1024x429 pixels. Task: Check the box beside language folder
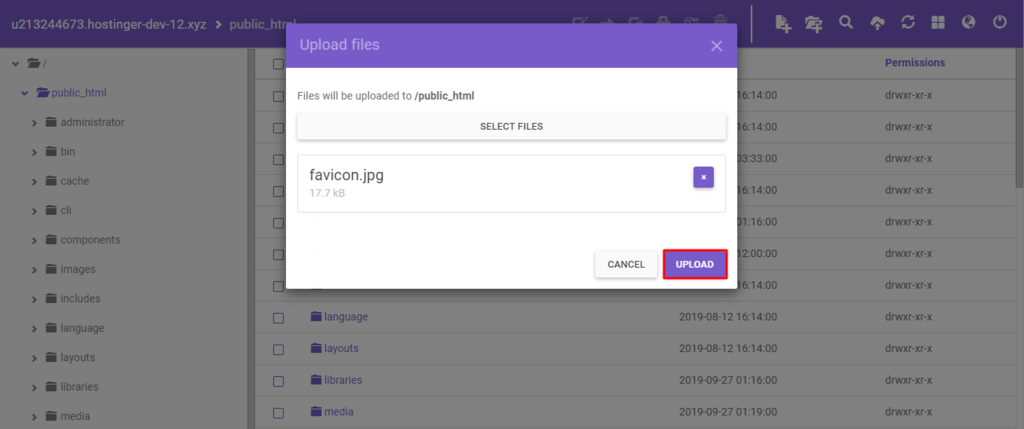tap(279, 317)
